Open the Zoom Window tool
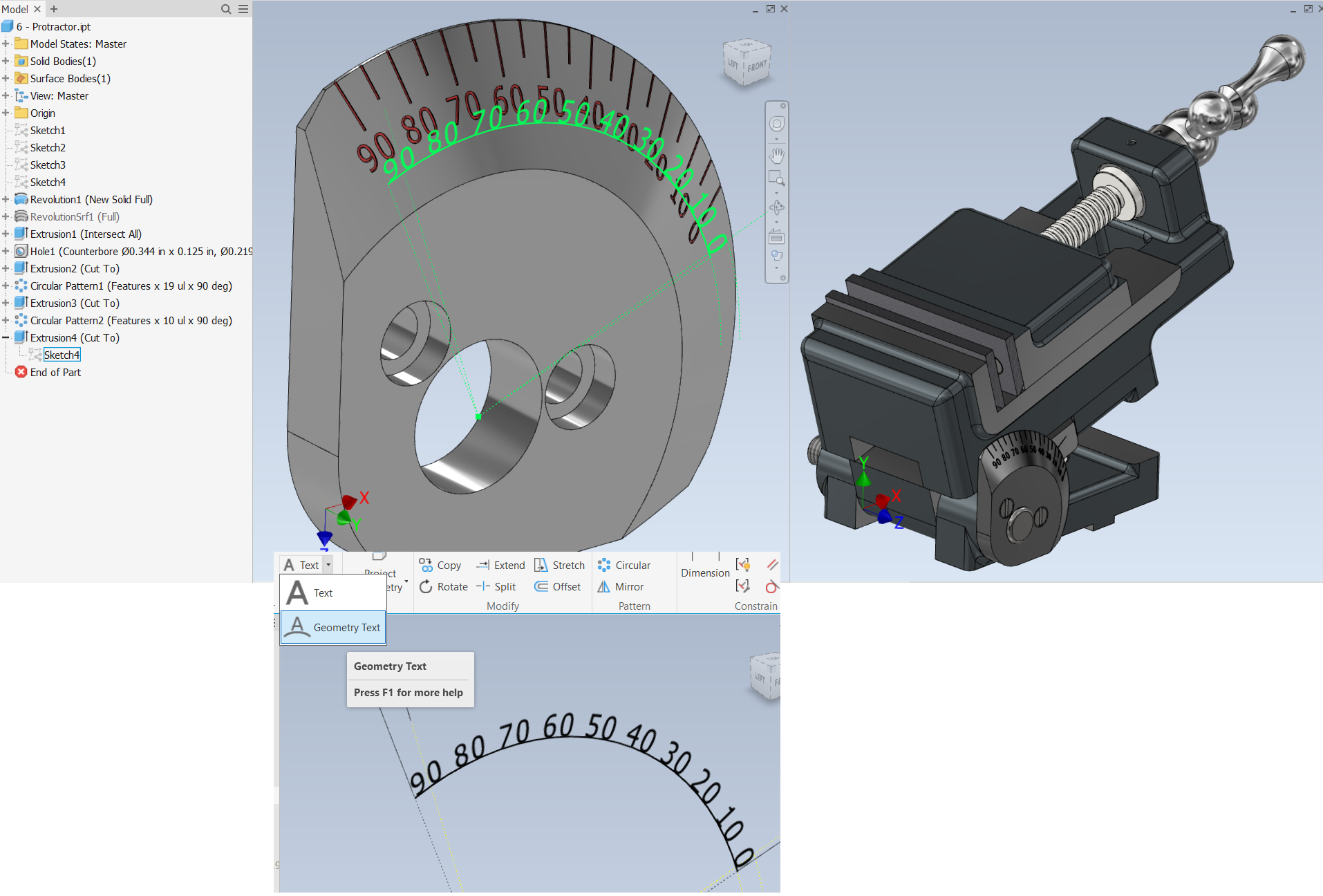 (x=776, y=178)
